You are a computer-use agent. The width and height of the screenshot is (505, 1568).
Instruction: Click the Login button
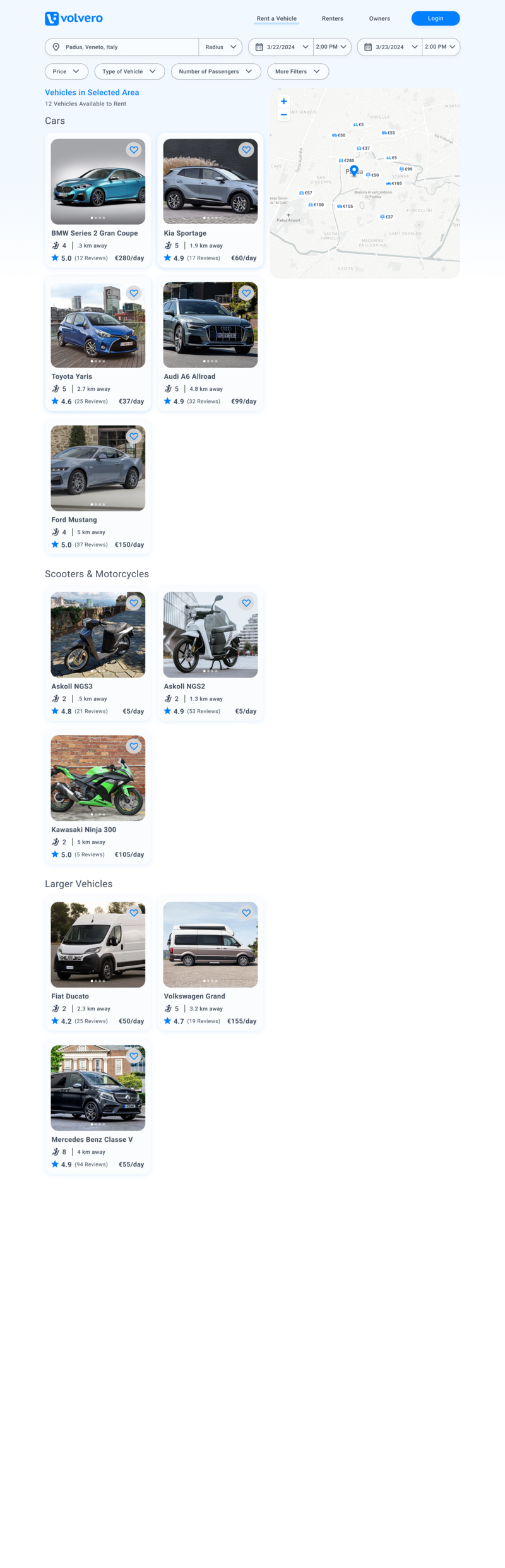(436, 18)
